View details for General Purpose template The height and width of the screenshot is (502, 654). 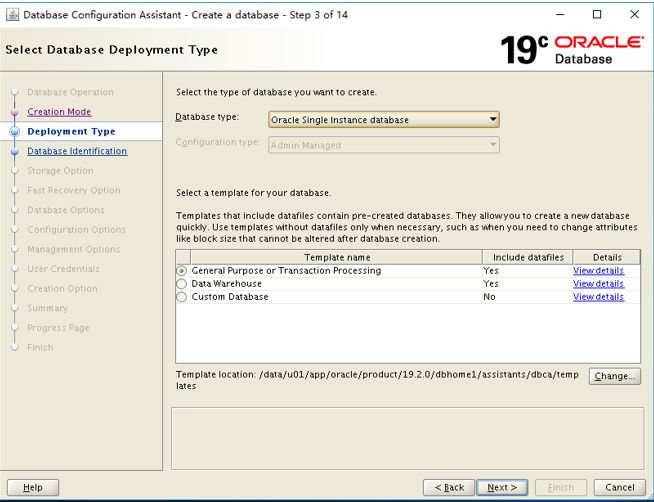click(x=598, y=271)
